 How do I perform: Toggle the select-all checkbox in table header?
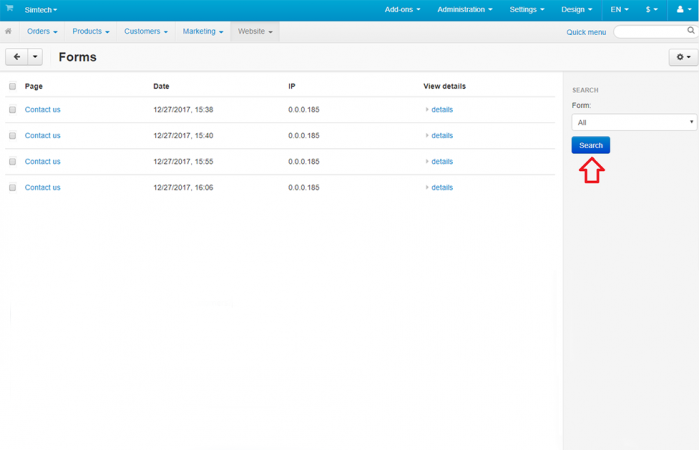(12, 86)
